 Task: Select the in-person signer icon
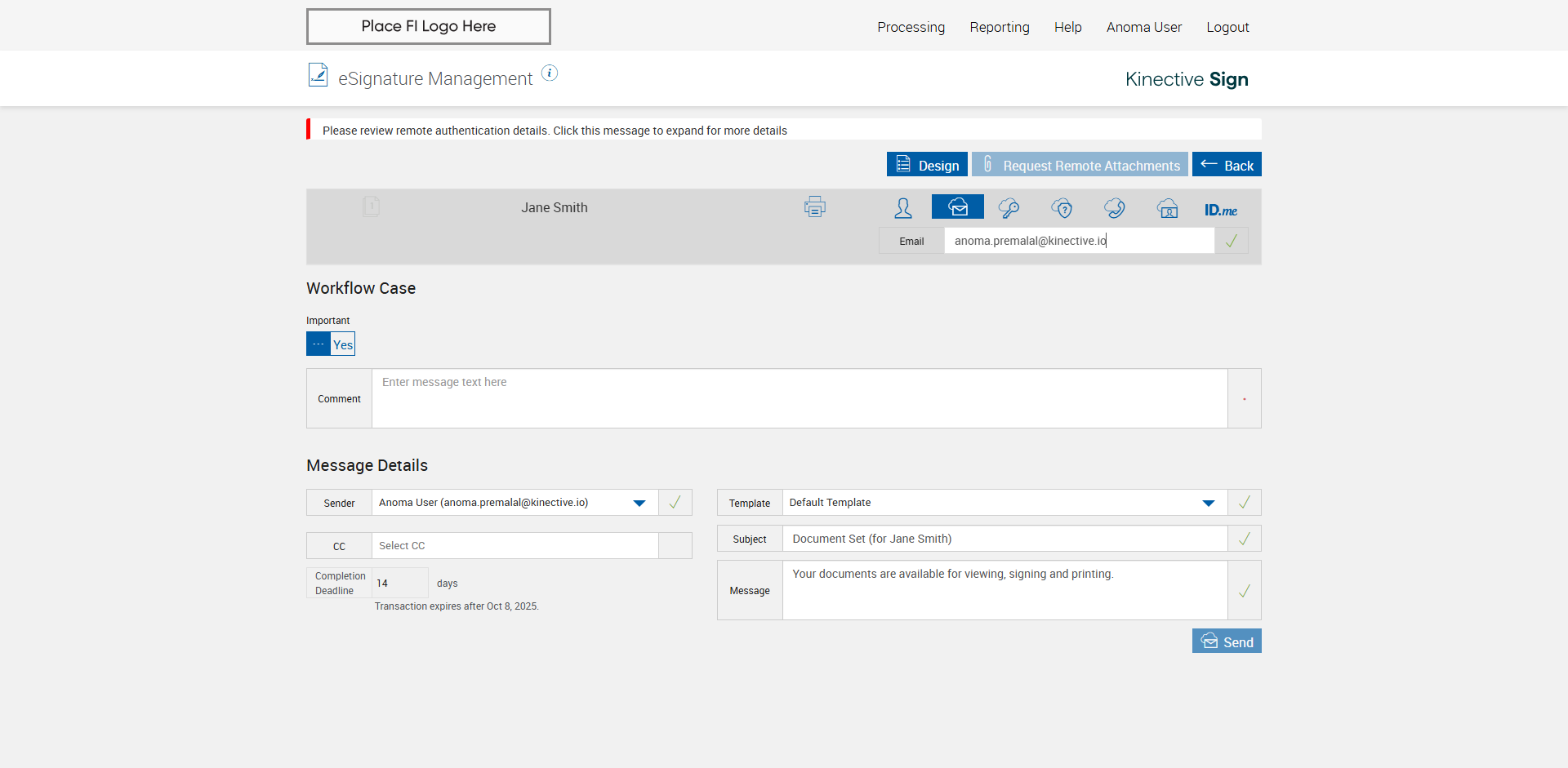(903, 208)
